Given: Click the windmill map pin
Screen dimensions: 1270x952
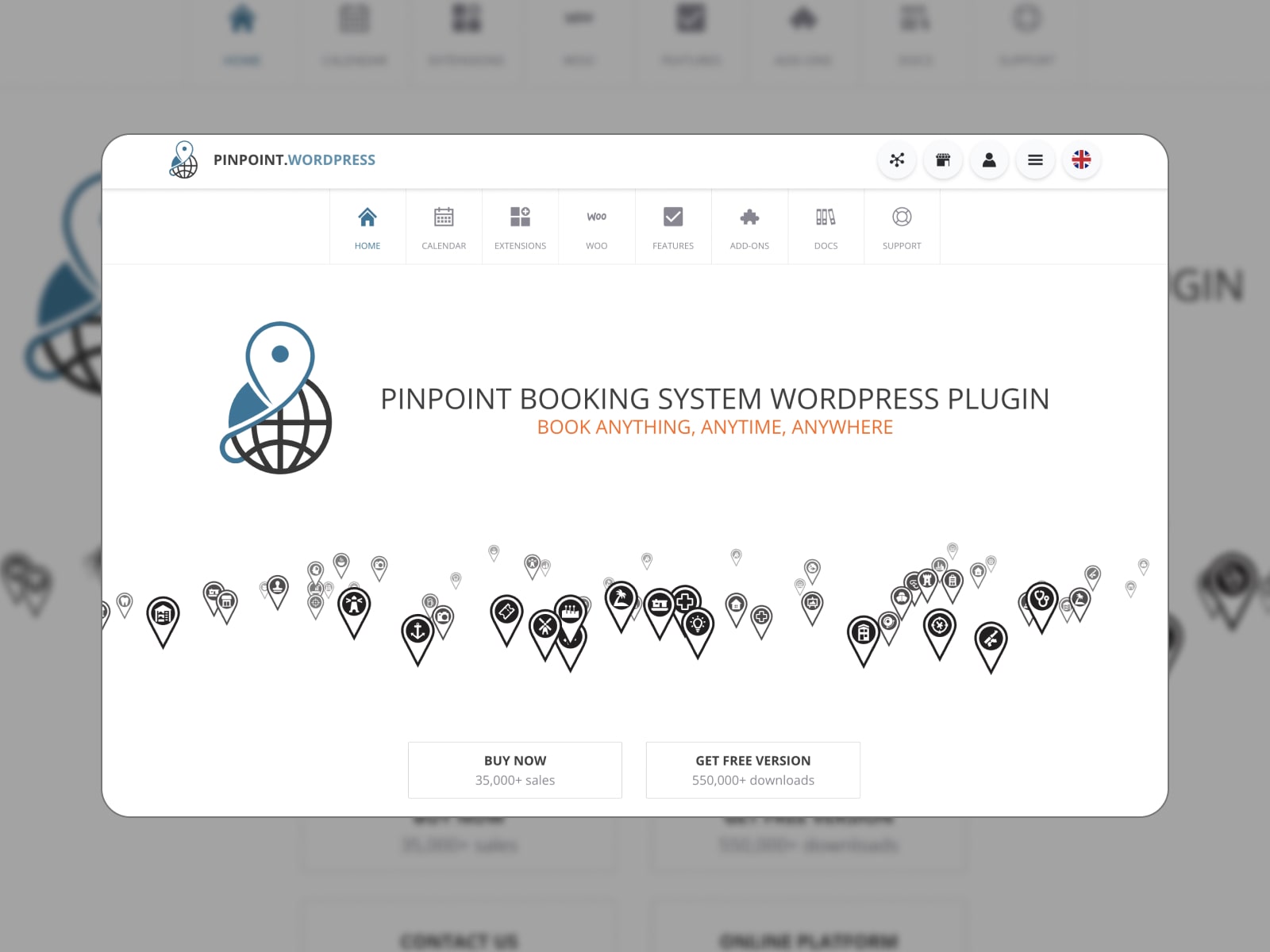Looking at the screenshot, I should coord(545,634).
